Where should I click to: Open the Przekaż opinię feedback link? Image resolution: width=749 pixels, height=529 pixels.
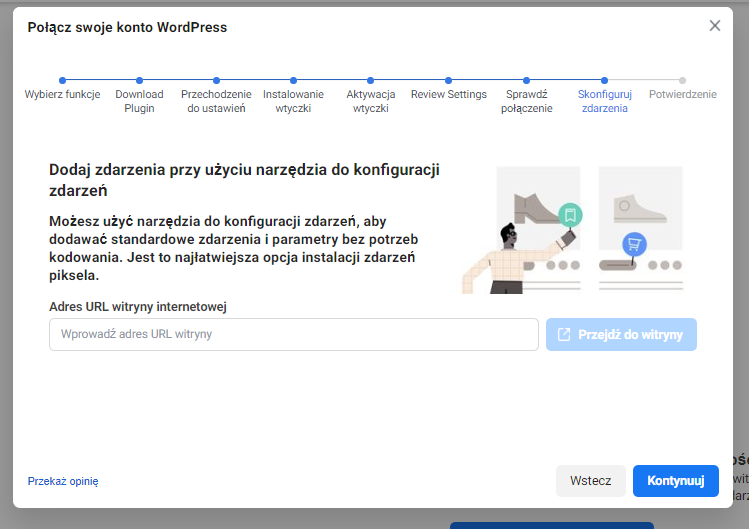click(x=63, y=481)
